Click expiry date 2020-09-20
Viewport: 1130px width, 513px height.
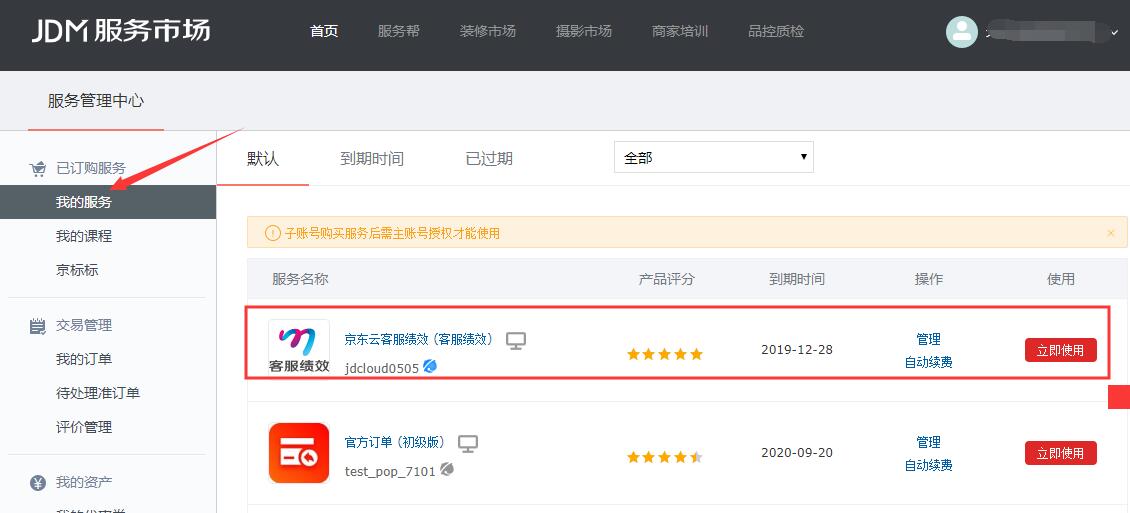[x=797, y=452]
